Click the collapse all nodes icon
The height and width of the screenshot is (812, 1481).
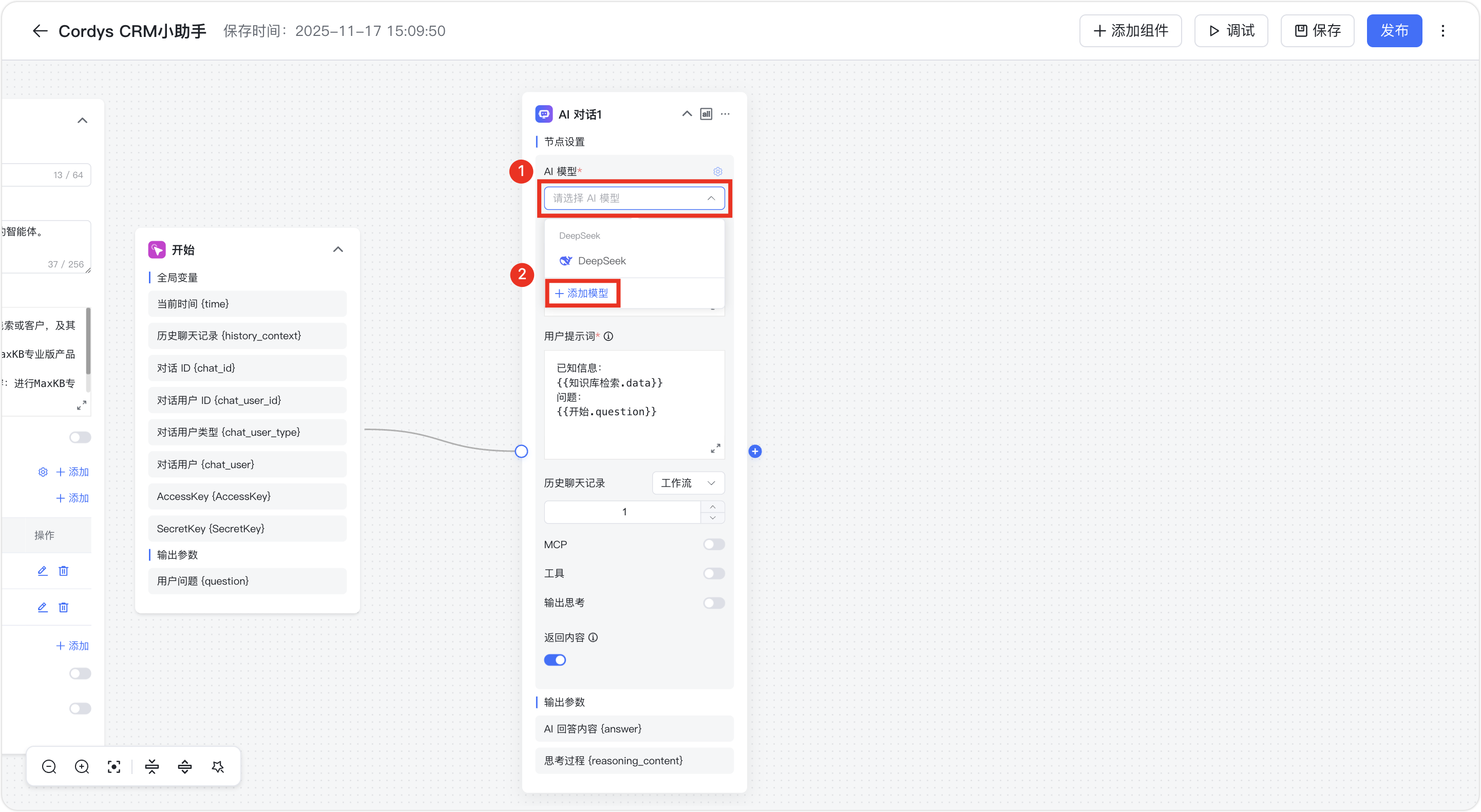[x=152, y=767]
